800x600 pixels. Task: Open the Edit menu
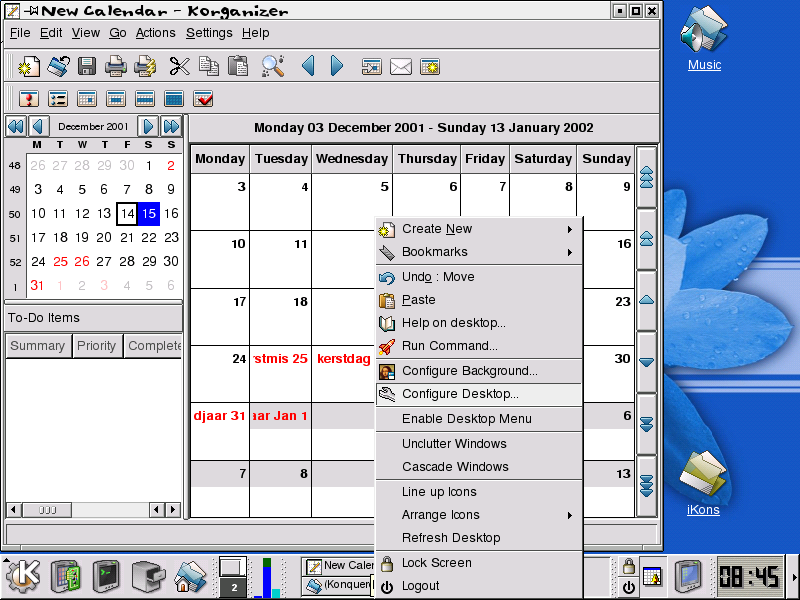click(x=51, y=33)
